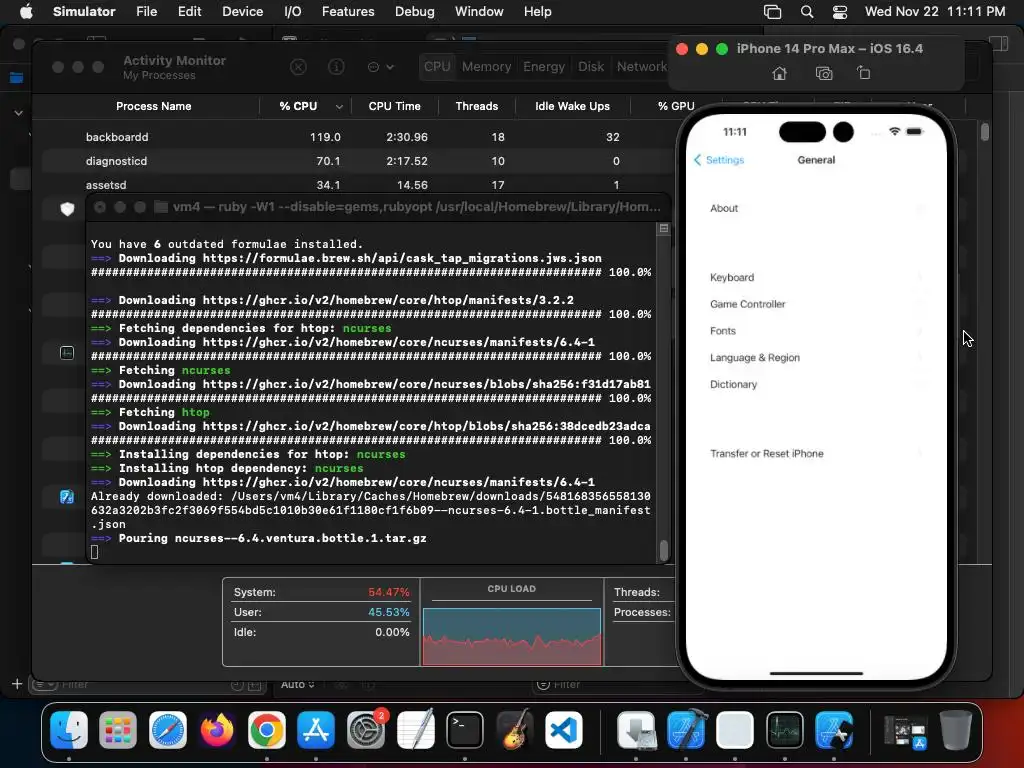The width and height of the screenshot is (1024, 768).
Task: Open Xcode from the Dock
Action: click(x=686, y=730)
